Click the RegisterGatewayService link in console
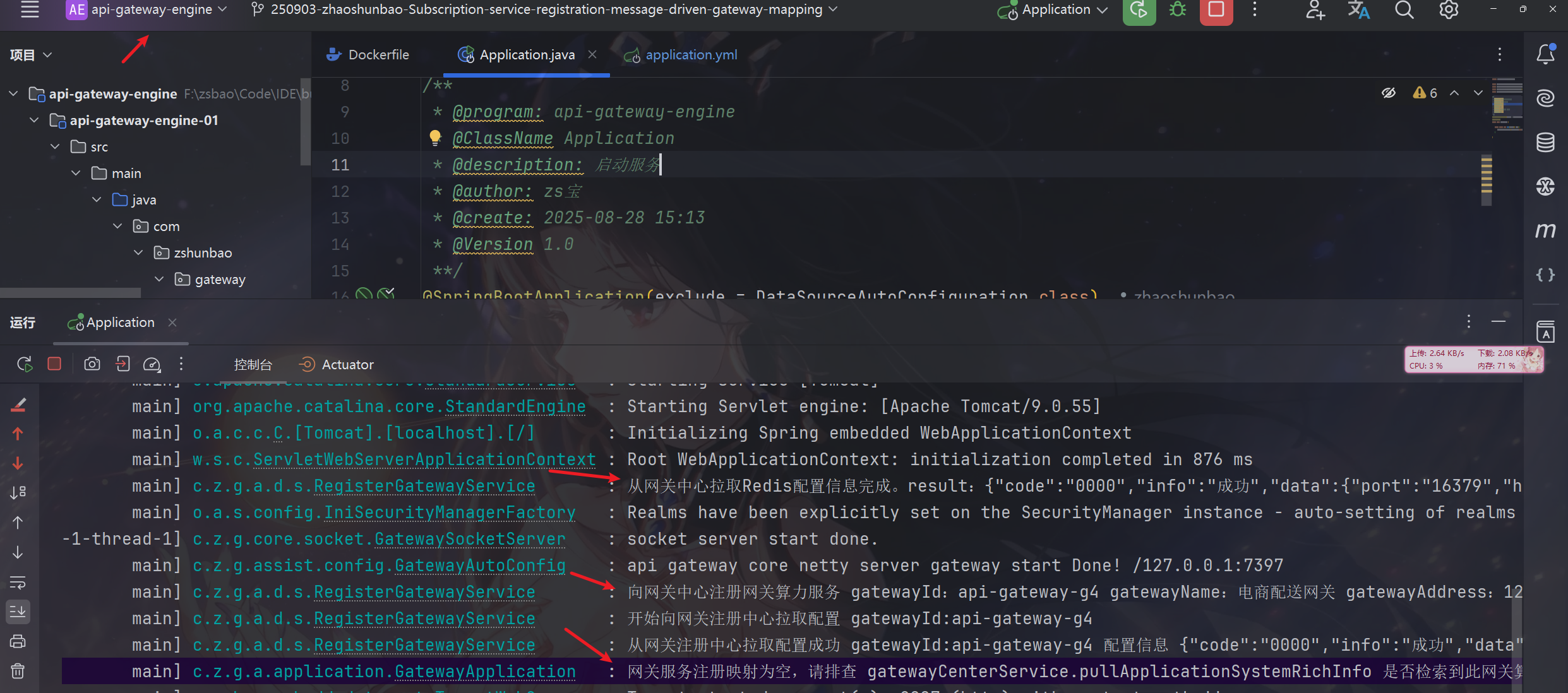 coord(424,486)
